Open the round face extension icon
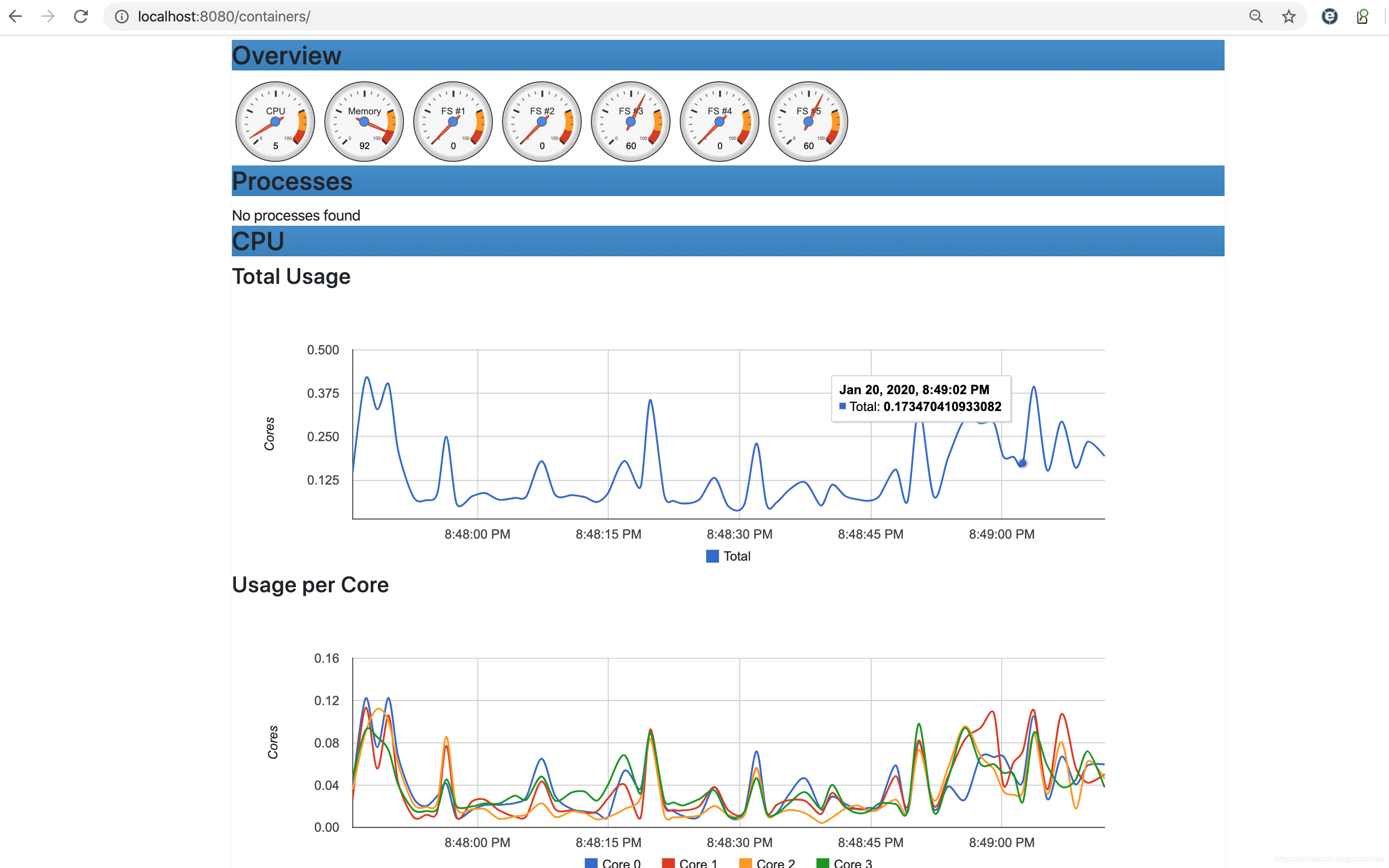Image resolution: width=1389 pixels, height=868 pixels. (x=1329, y=17)
